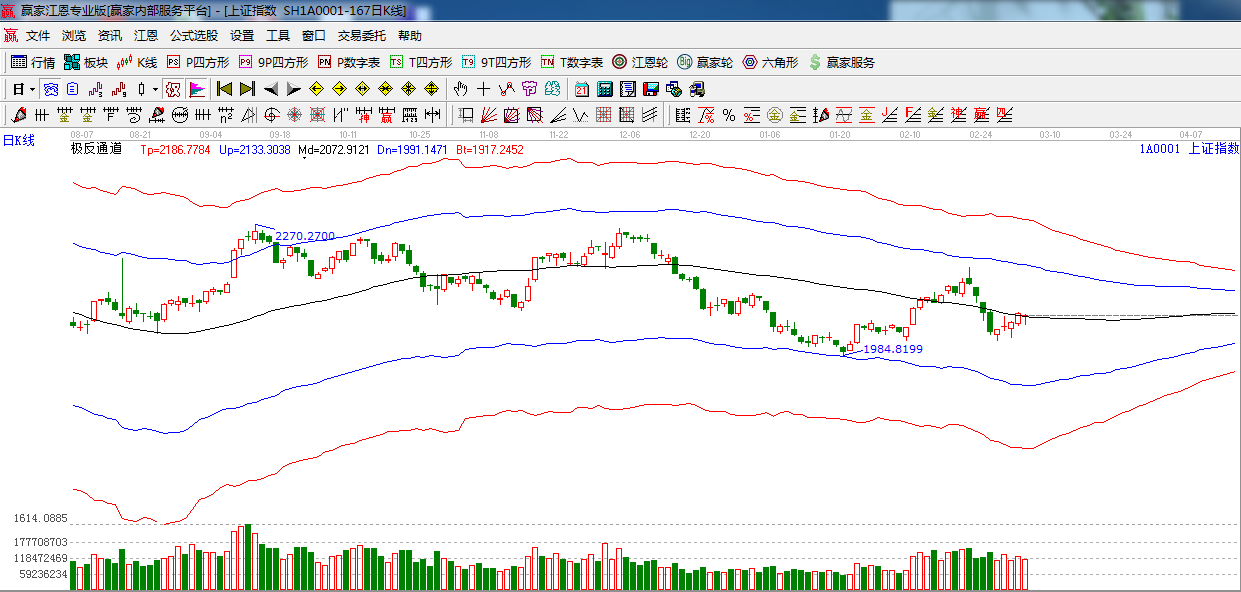Click the hand pan tool icon

pos(461,89)
